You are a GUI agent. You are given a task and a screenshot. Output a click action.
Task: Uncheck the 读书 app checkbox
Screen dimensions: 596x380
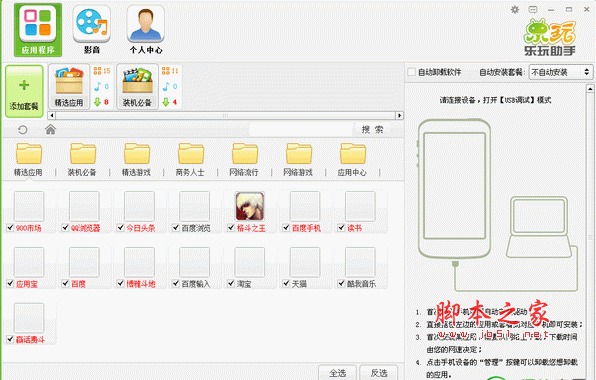pos(341,227)
